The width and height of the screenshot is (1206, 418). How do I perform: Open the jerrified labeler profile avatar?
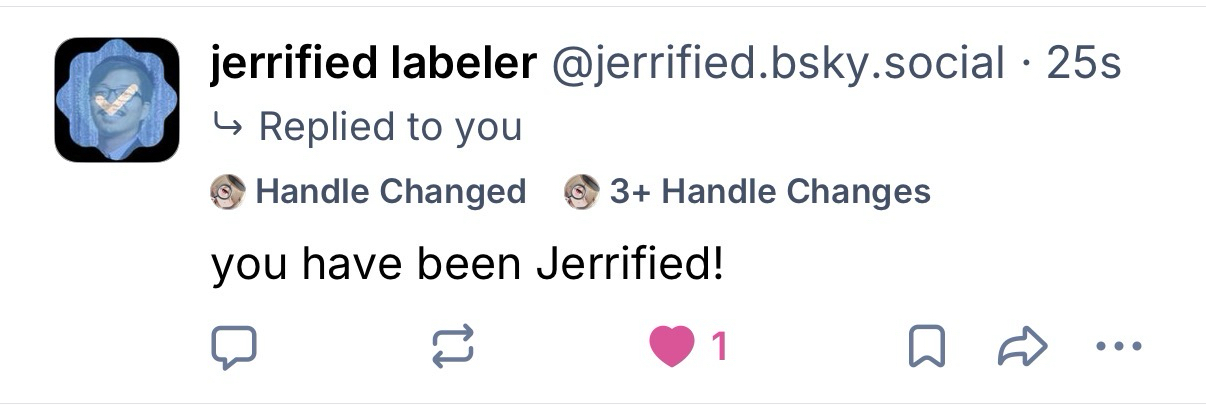tap(116, 100)
